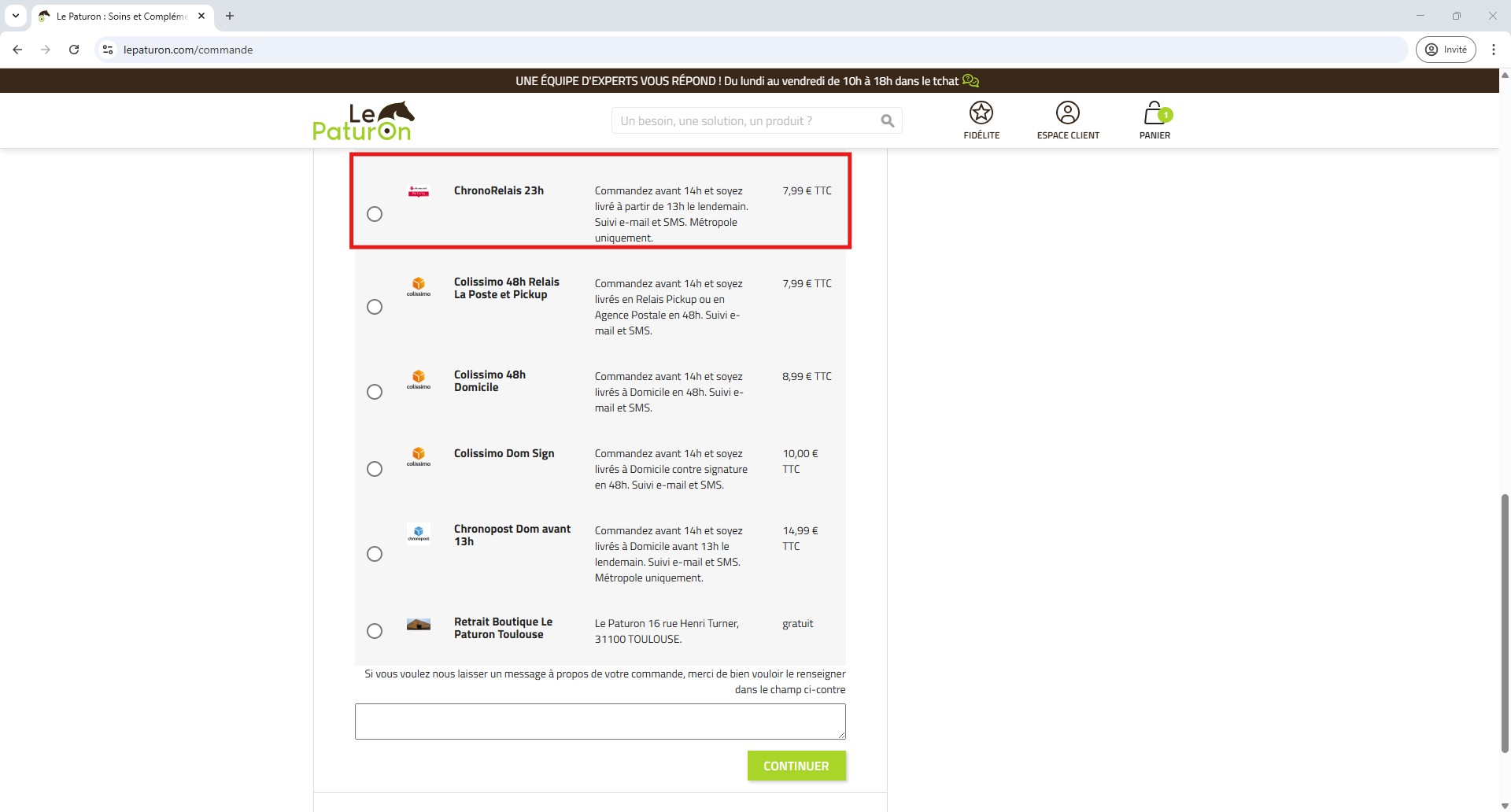This screenshot has width=1511, height=812.
Task: Select Colissimo 48h Relais radio button
Action: point(375,307)
